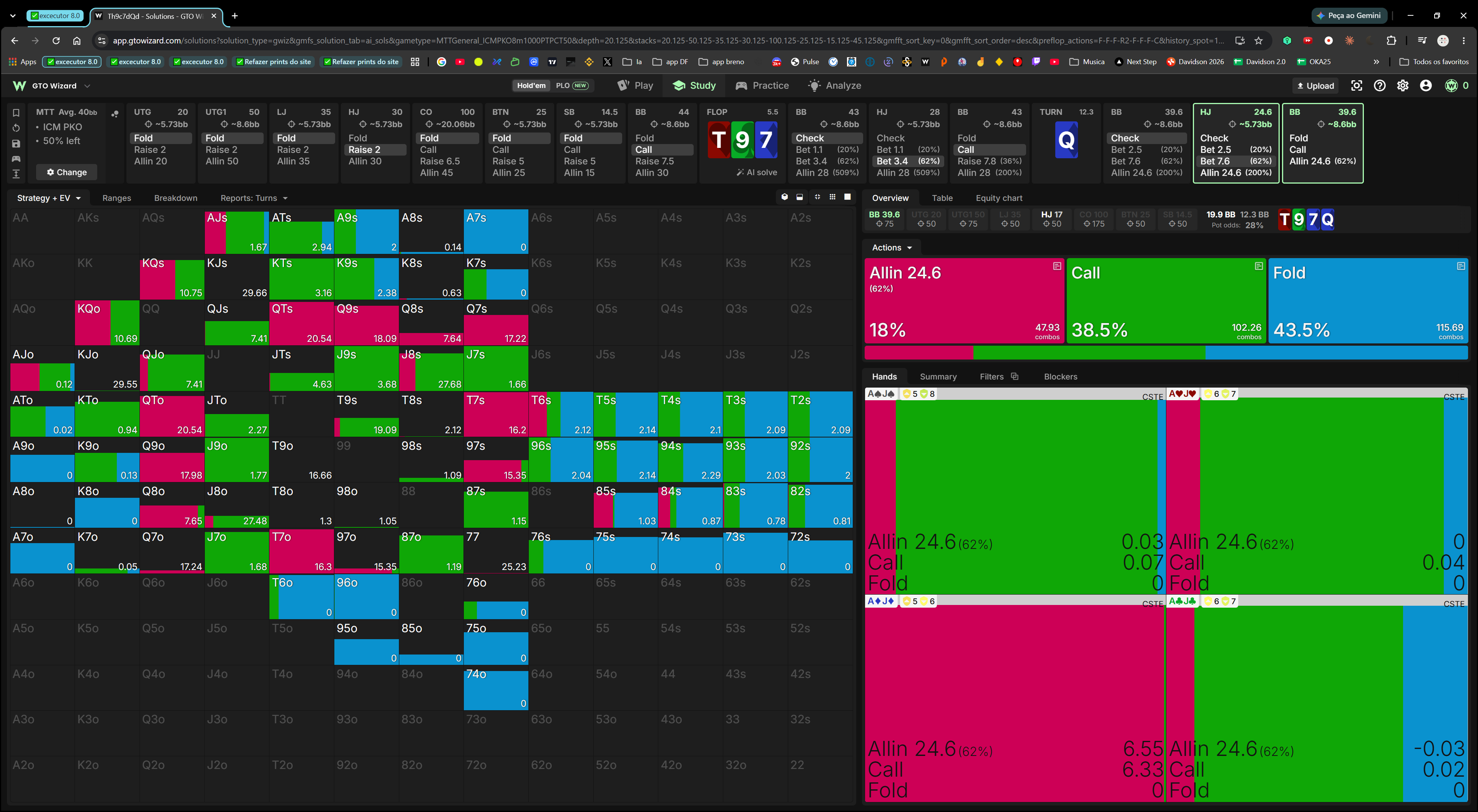Screen dimensions: 1478x812
Task: Click the reset arrow icon in left sidebar
Action: click(x=16, y=128)
